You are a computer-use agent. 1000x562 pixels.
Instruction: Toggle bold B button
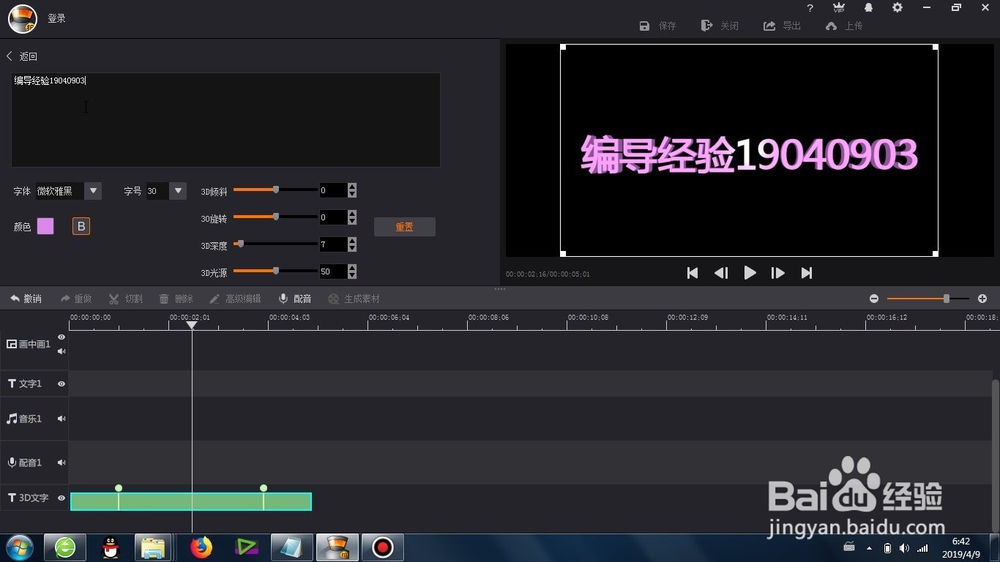tap(81, 226)
